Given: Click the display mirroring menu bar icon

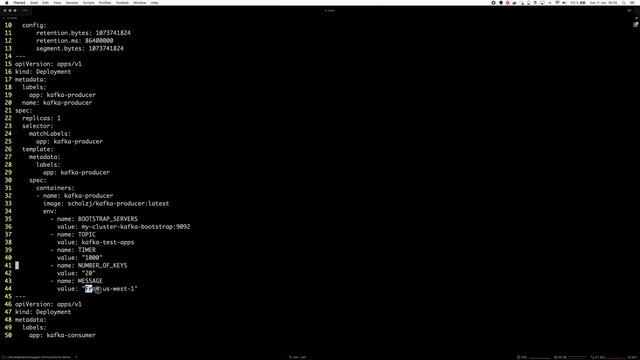Looking at the screenshot, I should (542, 3).
